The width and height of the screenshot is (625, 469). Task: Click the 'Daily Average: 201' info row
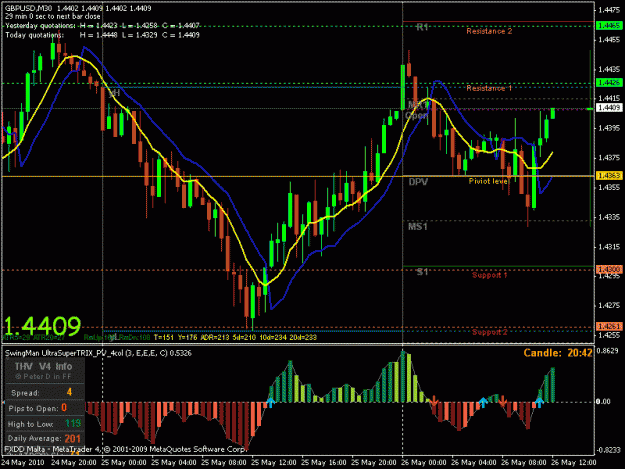[x=45, y=438]
